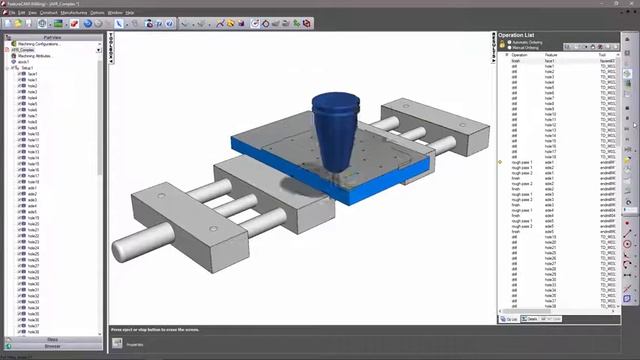Image resolution: width=640 pixels, height=360 pixels.
Task: Click the Part View vertical scrollbar
Action: pyautogui.click(x=100, y=118)
